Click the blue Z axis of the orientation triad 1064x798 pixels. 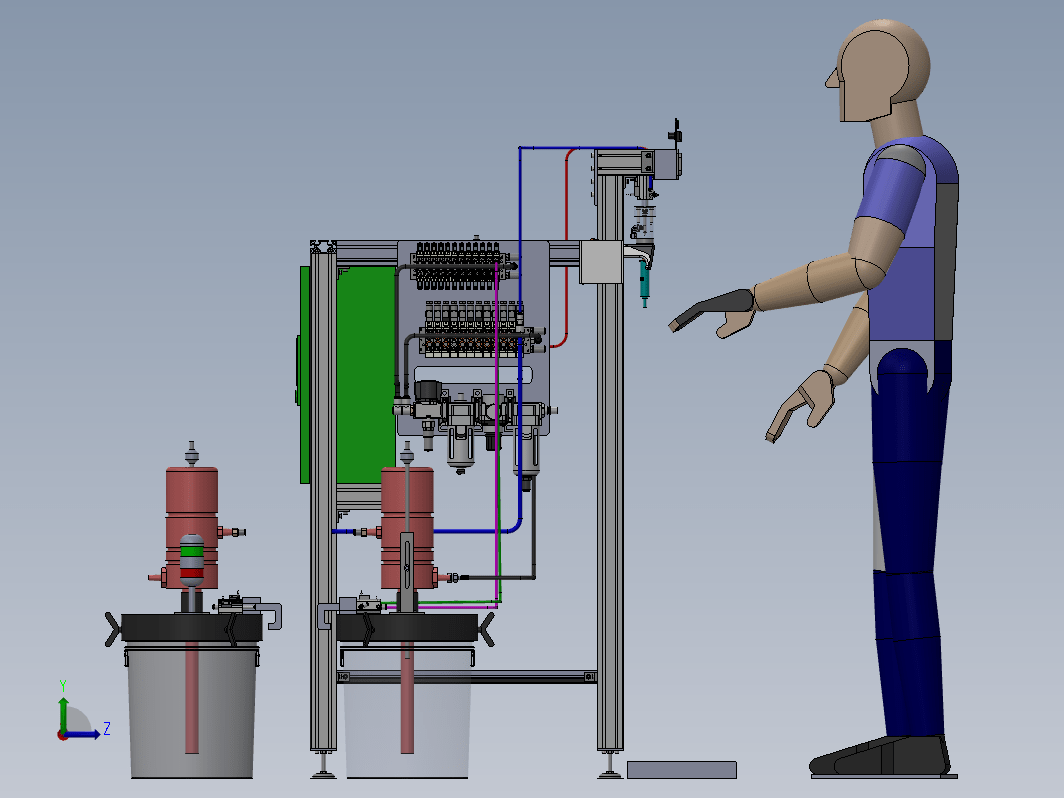83,734
